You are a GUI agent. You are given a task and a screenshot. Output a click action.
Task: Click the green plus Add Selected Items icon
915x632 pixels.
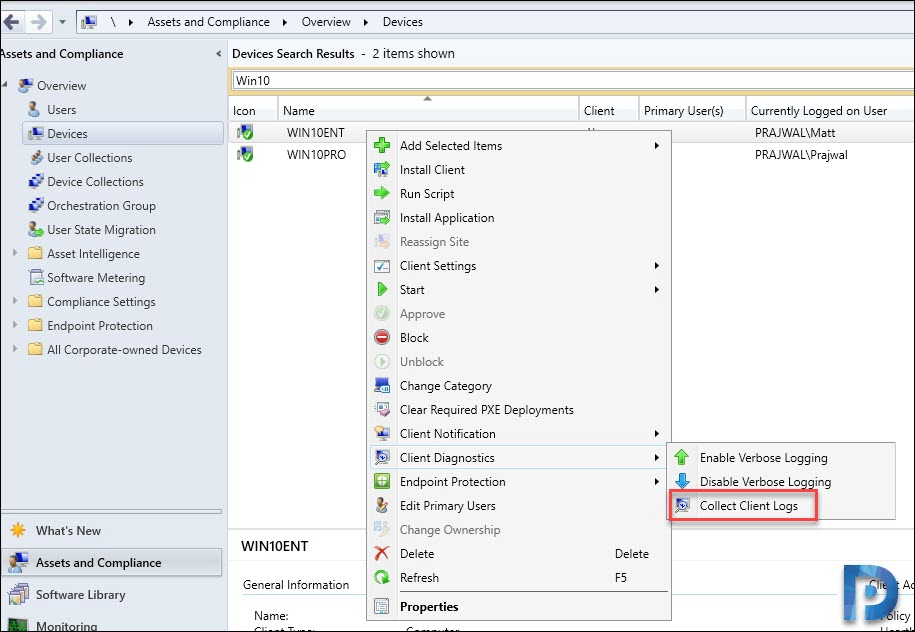click(382, 145)
